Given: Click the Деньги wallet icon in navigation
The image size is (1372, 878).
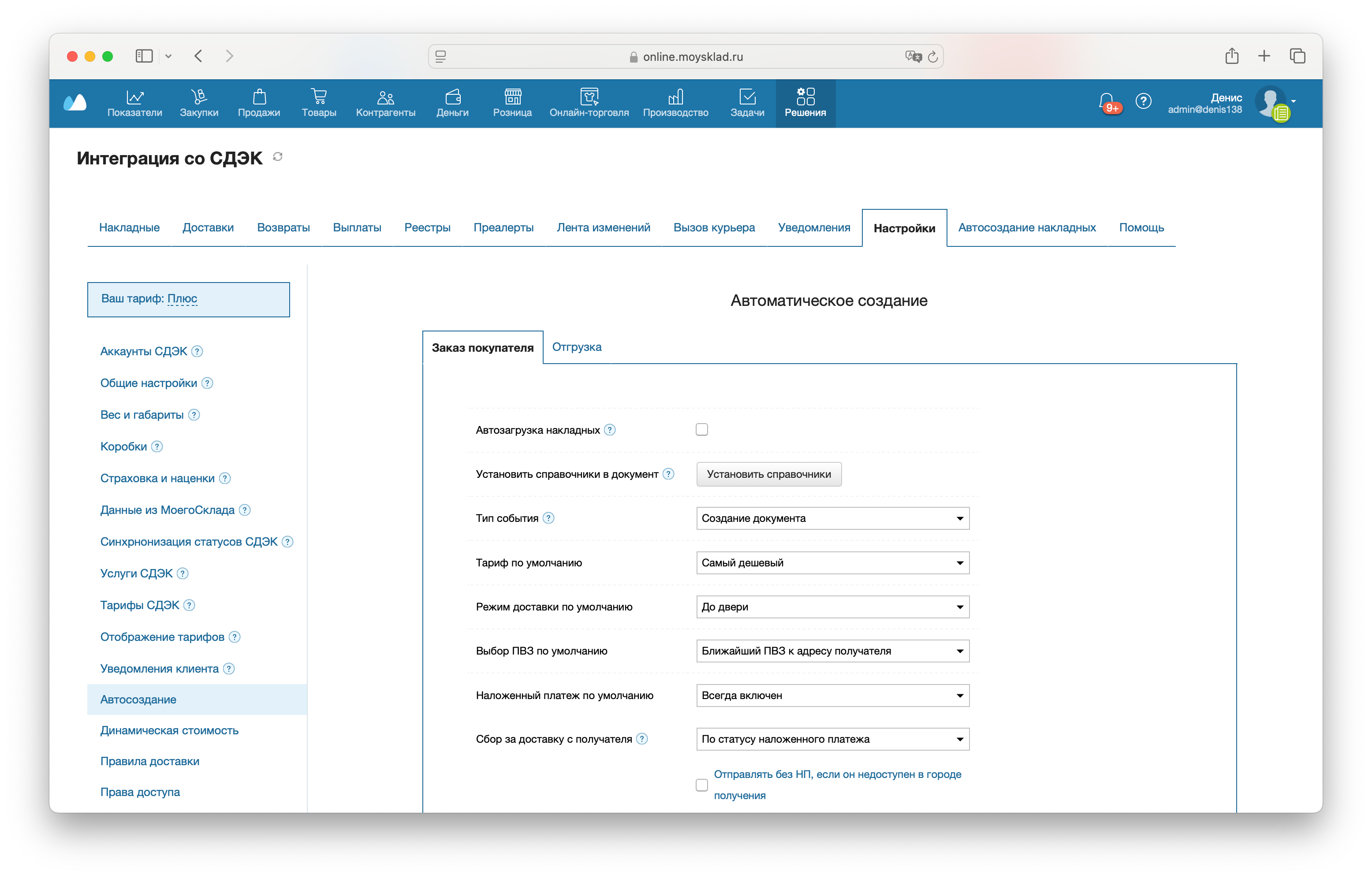Looking at the screenshot, I should pyautogui.click(x=452, y=97).
